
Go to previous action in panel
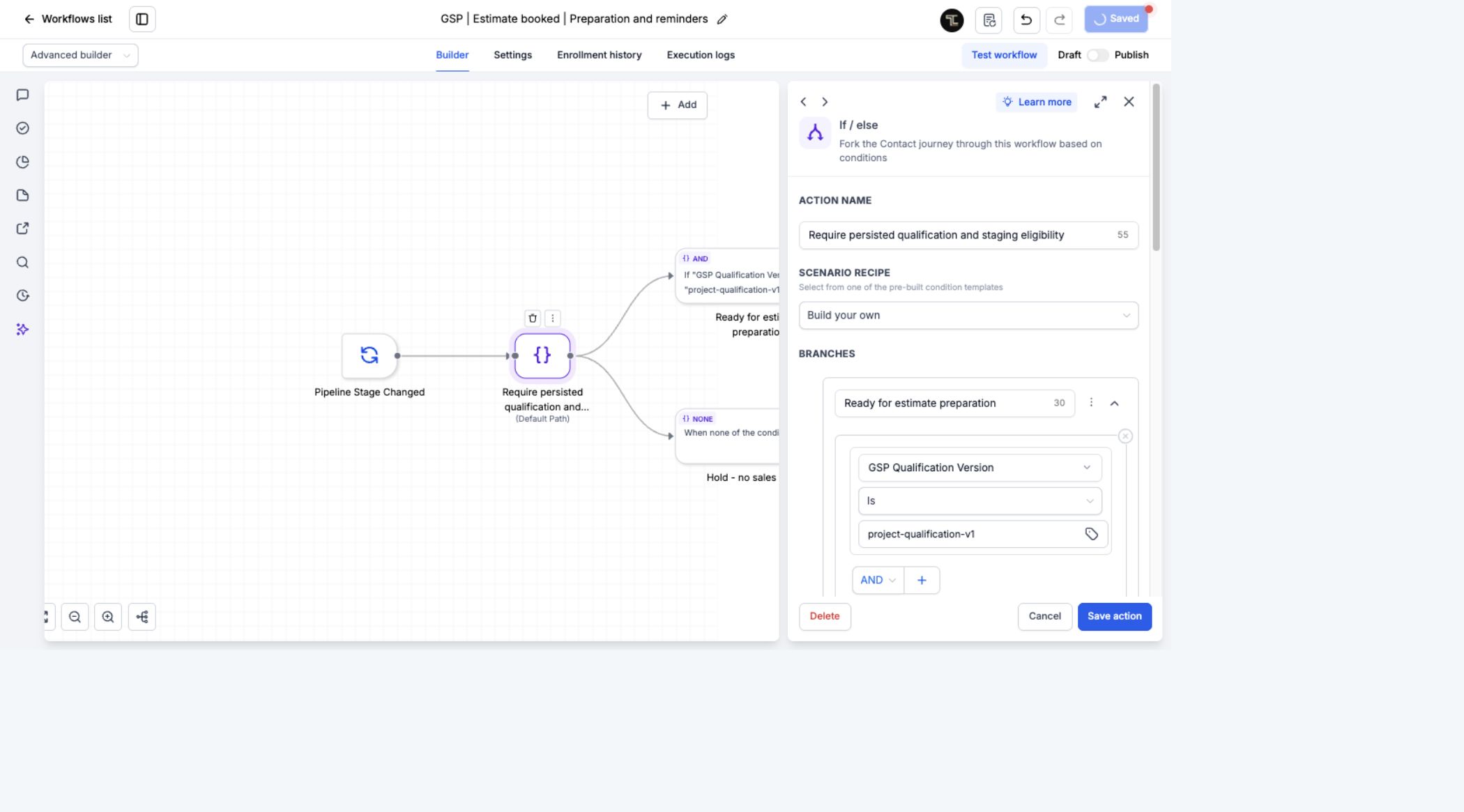point(803,102)
